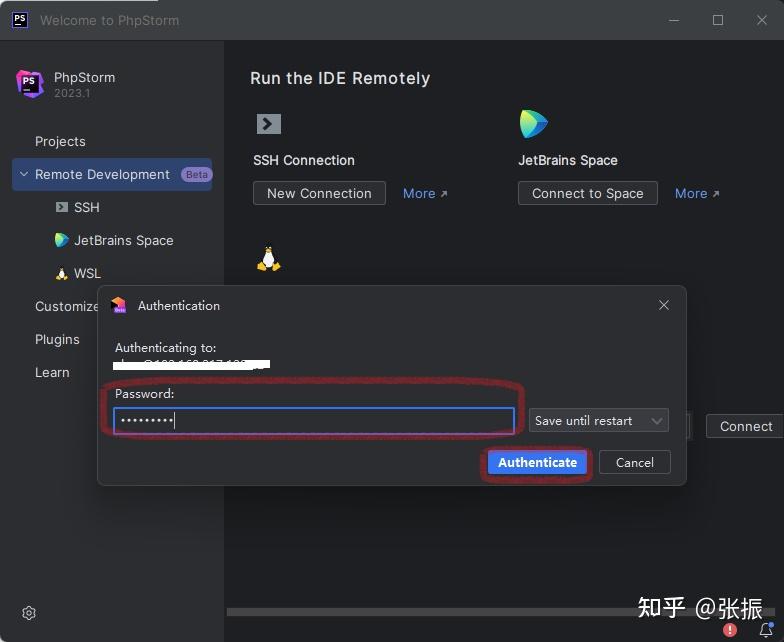Click the JetBrains Space icon in the sidebar
Viewport: 784px width, 642px height.
62,240
